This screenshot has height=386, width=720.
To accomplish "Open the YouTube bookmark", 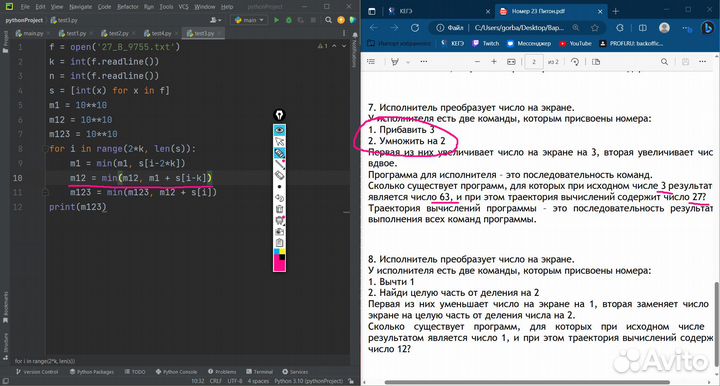I will 575,44.
